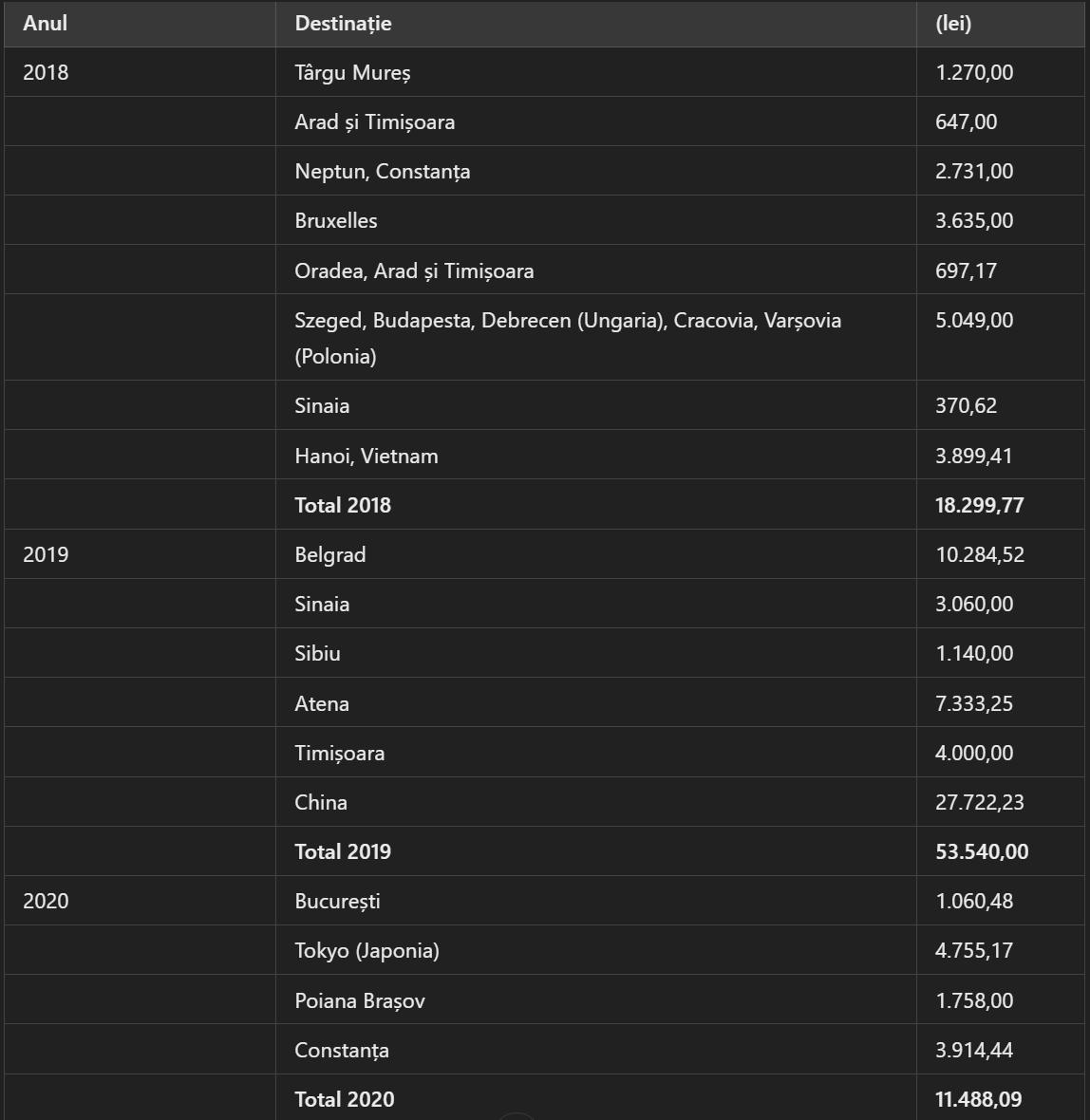Click the China destination cell
Viewport: 1090px width, 1120px height.
point(320,803)
